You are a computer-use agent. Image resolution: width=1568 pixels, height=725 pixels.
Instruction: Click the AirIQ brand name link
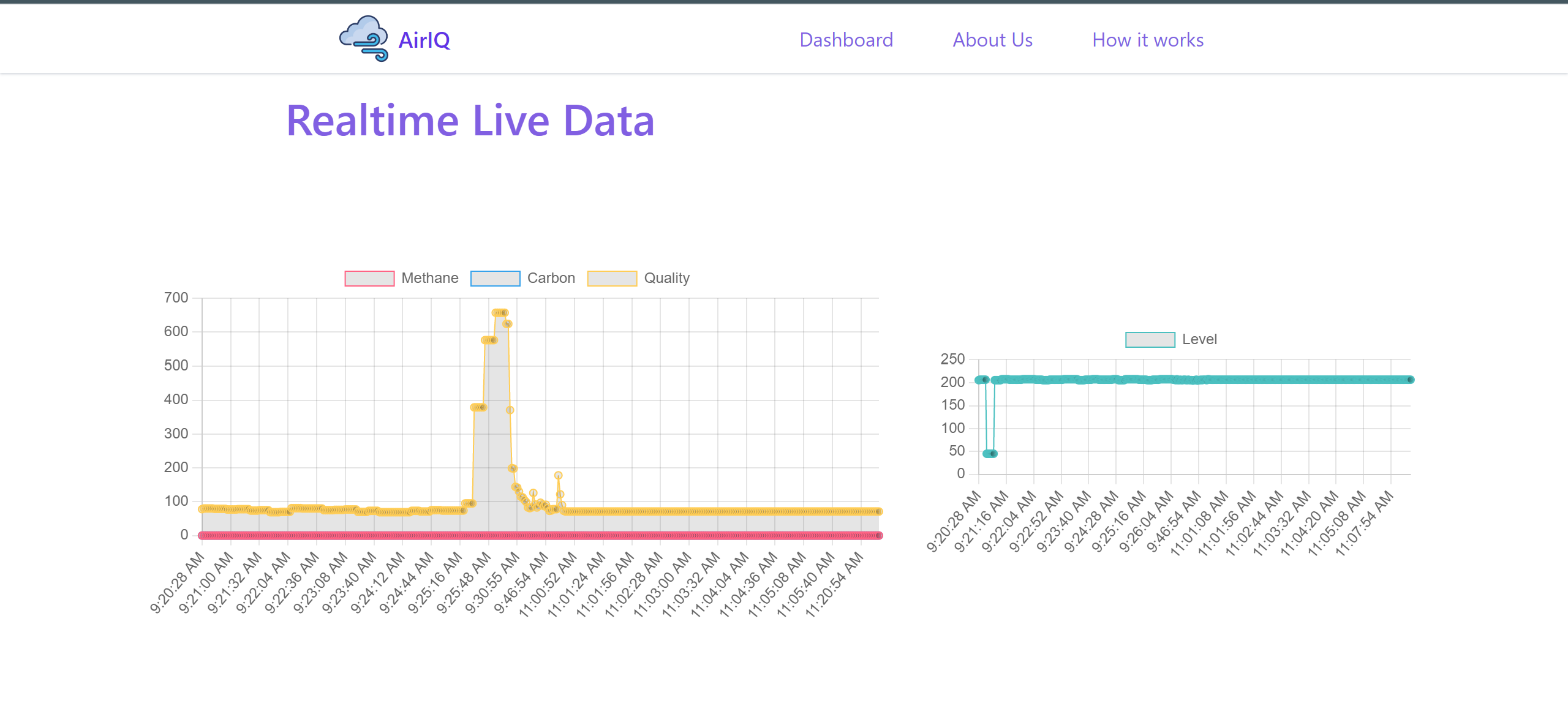(424, 40)
